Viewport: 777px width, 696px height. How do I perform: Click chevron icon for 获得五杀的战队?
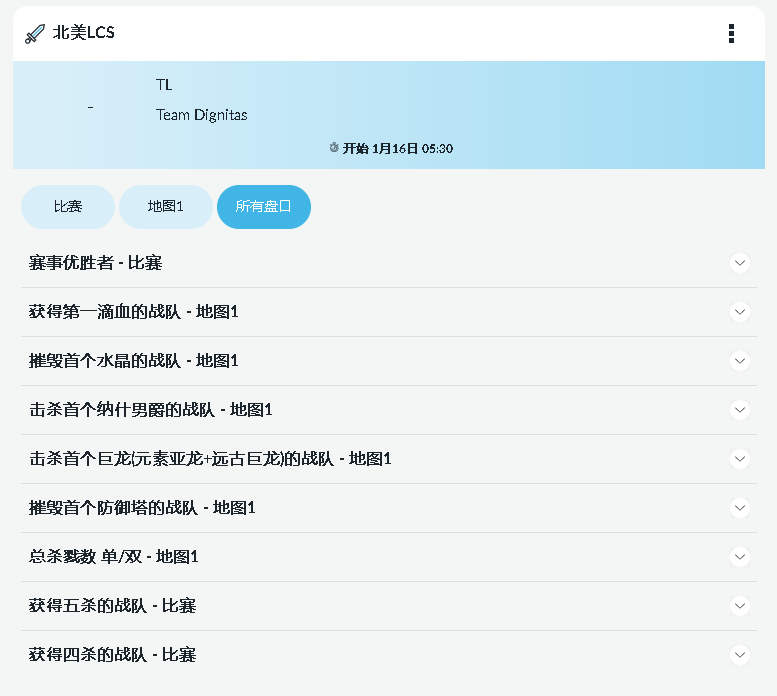point(740,606)
